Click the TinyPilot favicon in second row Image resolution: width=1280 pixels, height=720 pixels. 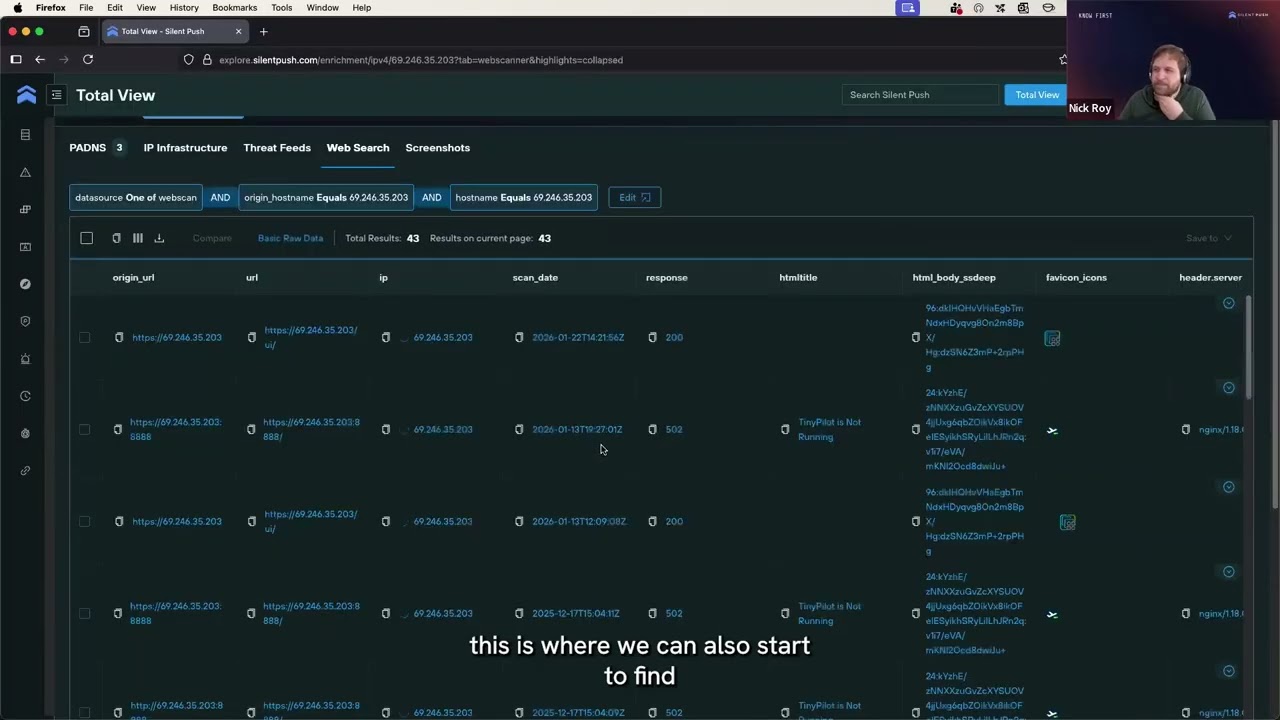pos(1052,431)
